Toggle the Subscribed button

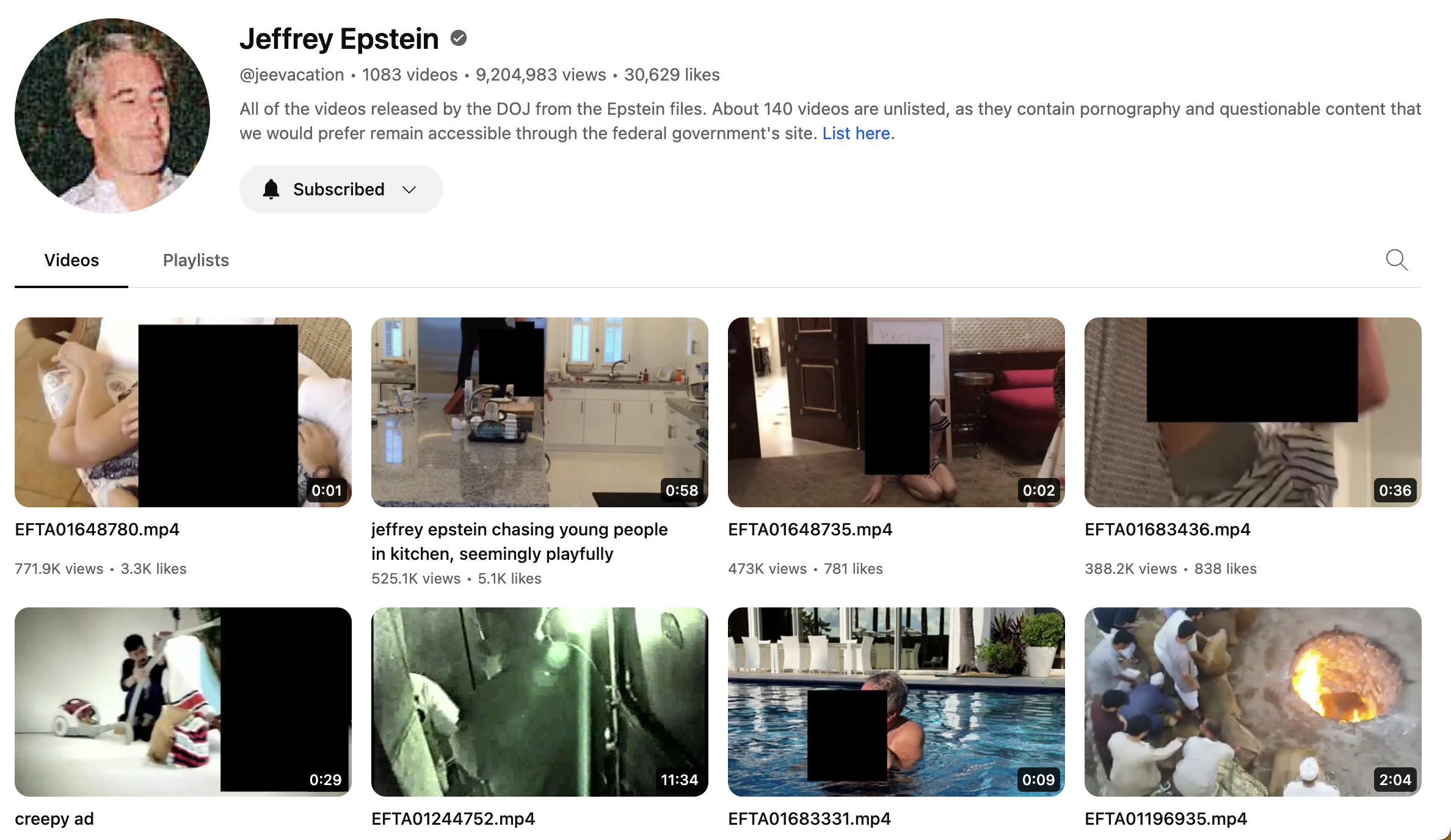tap(341, 189)
